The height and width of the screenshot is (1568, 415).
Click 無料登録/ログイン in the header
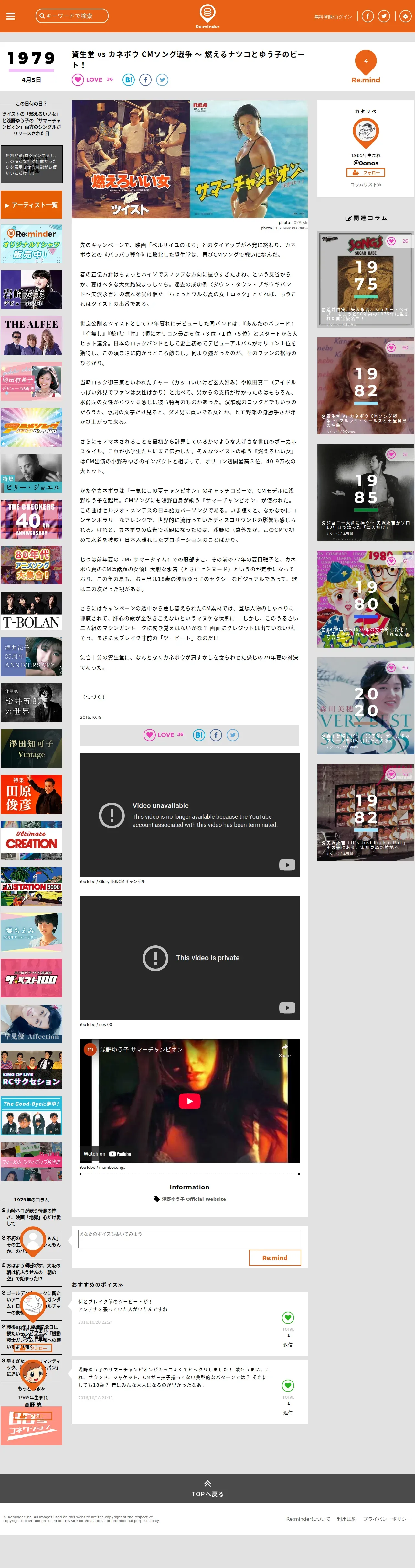333,16
